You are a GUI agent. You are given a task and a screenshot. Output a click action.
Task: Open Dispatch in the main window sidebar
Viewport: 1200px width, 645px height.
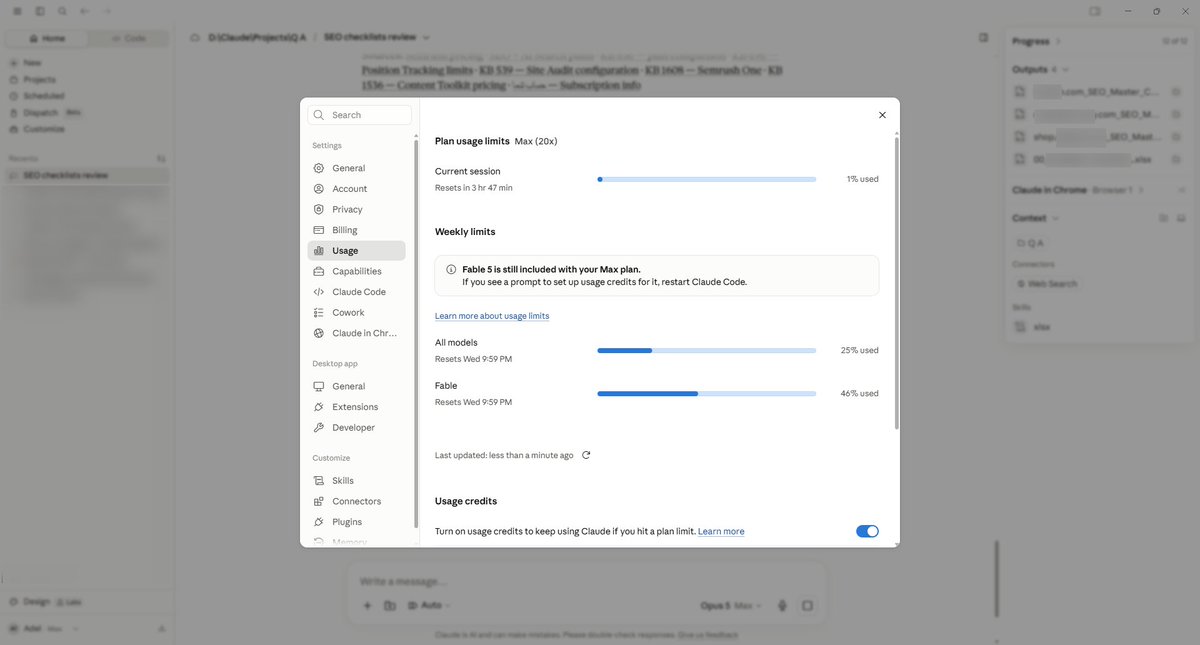(x=40, y=113)
